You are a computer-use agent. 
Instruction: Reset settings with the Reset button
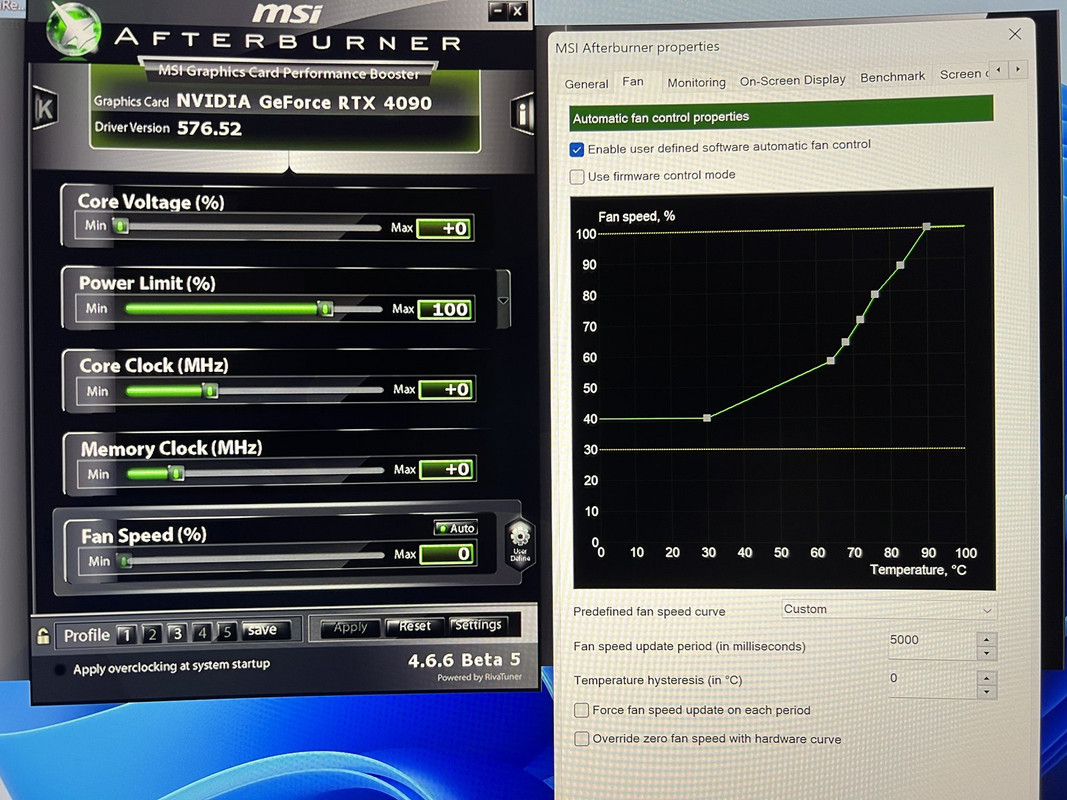click(414, 626)
